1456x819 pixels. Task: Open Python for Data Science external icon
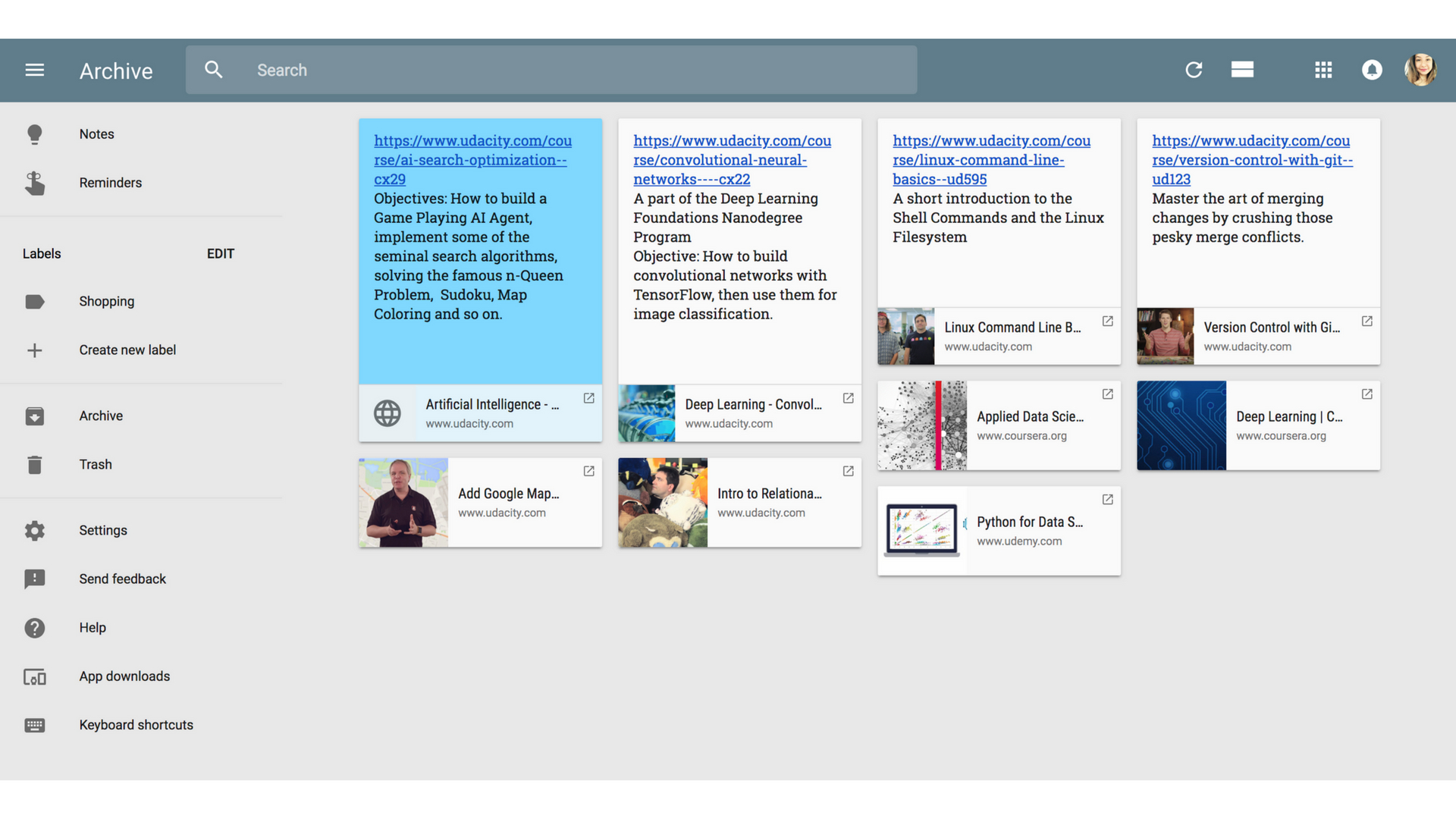point(1107,500)
